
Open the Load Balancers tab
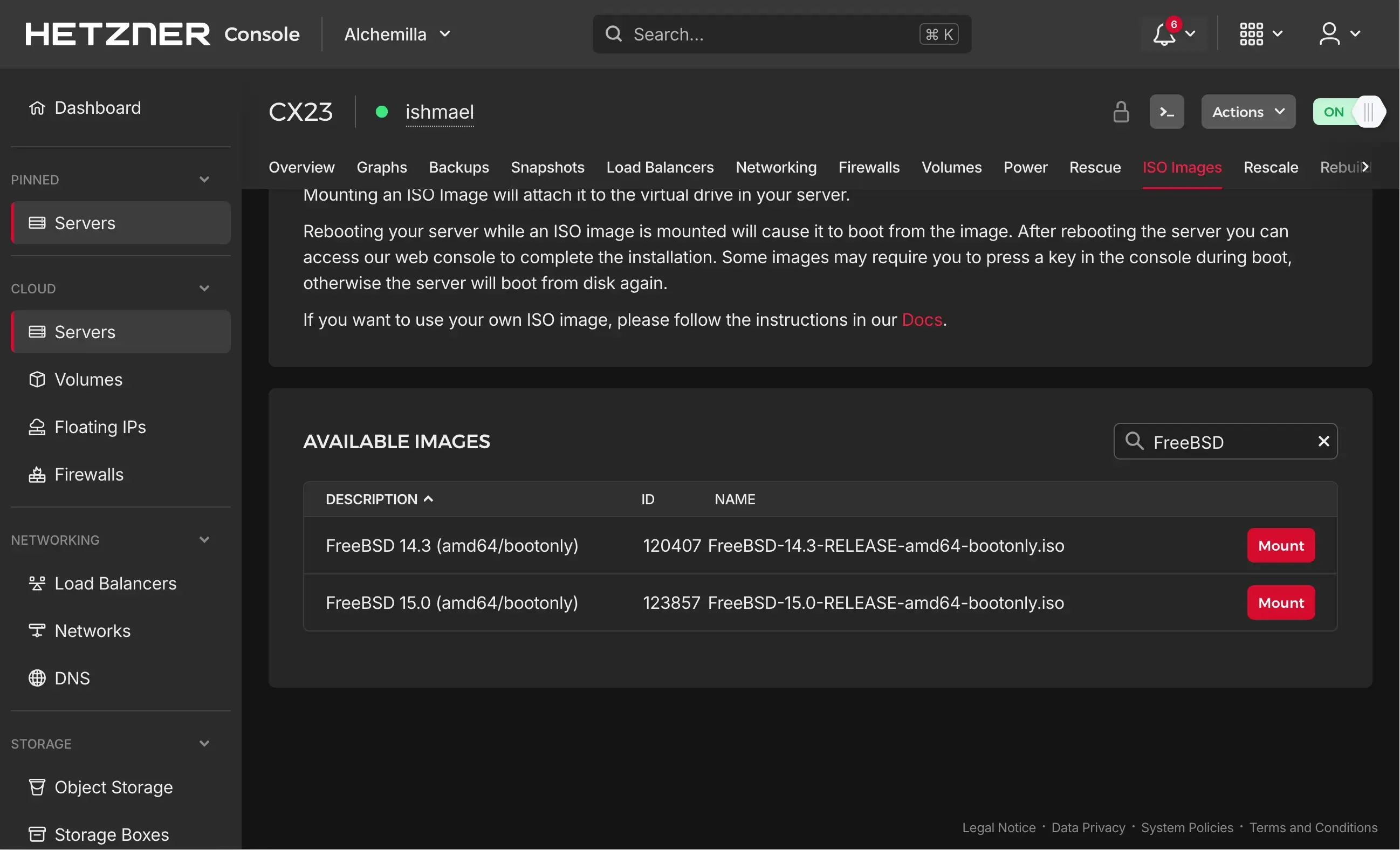pos(660,168)
